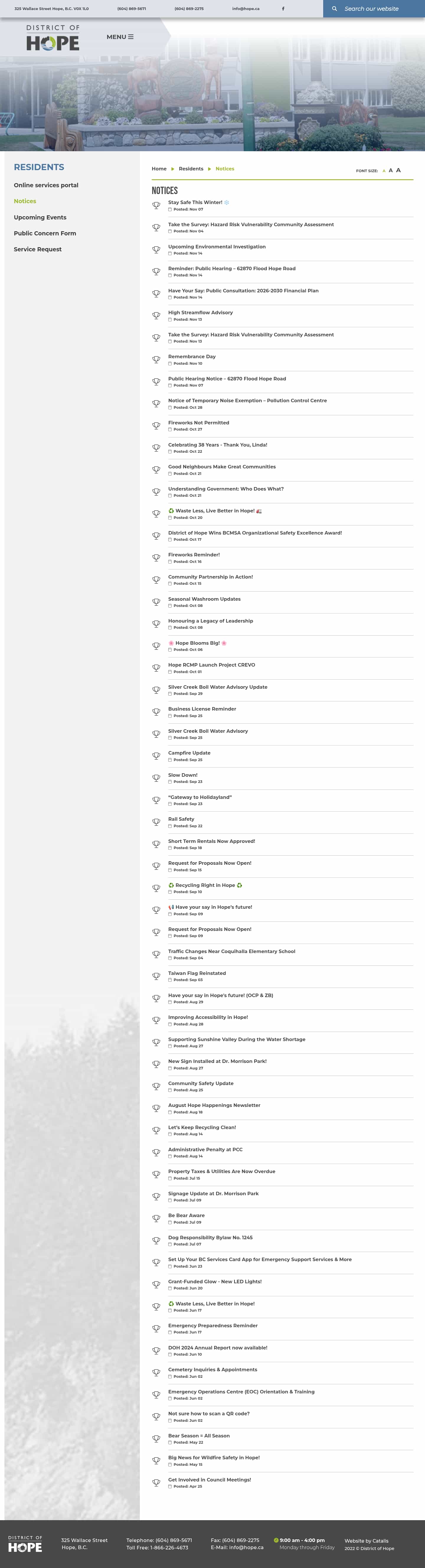Read the Short Term Rentals Now Approved notice
Image resolution: width=425 pixels, height=1568 pixels.
(x=212, y=841)
